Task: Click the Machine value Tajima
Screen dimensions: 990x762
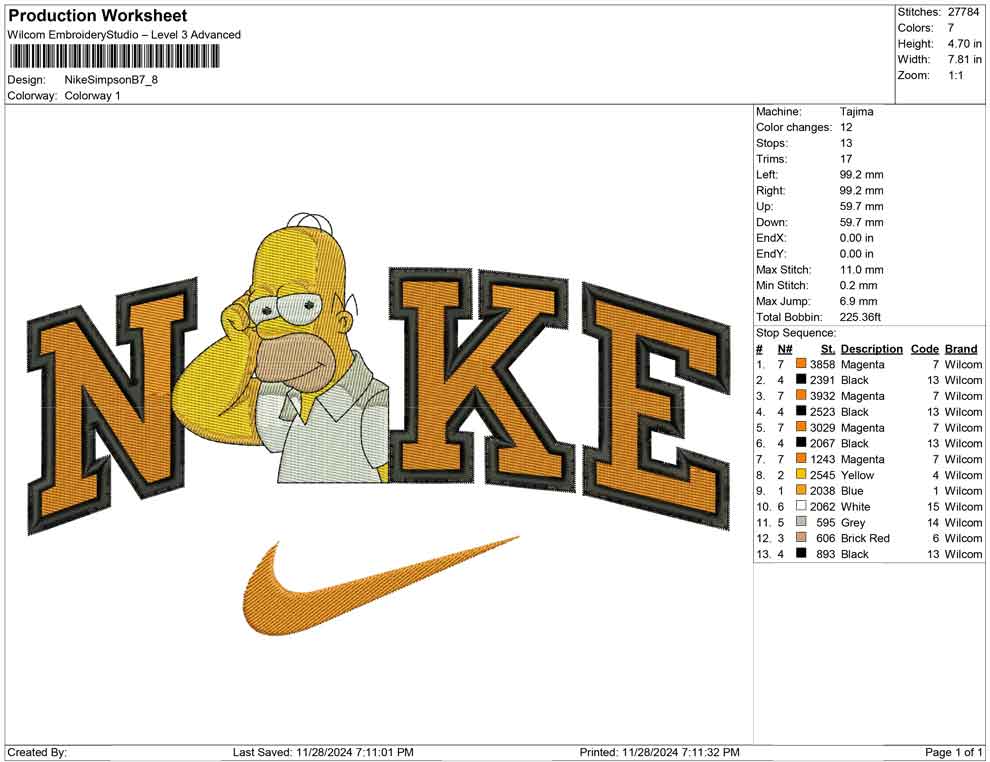Action: [857, 112]
